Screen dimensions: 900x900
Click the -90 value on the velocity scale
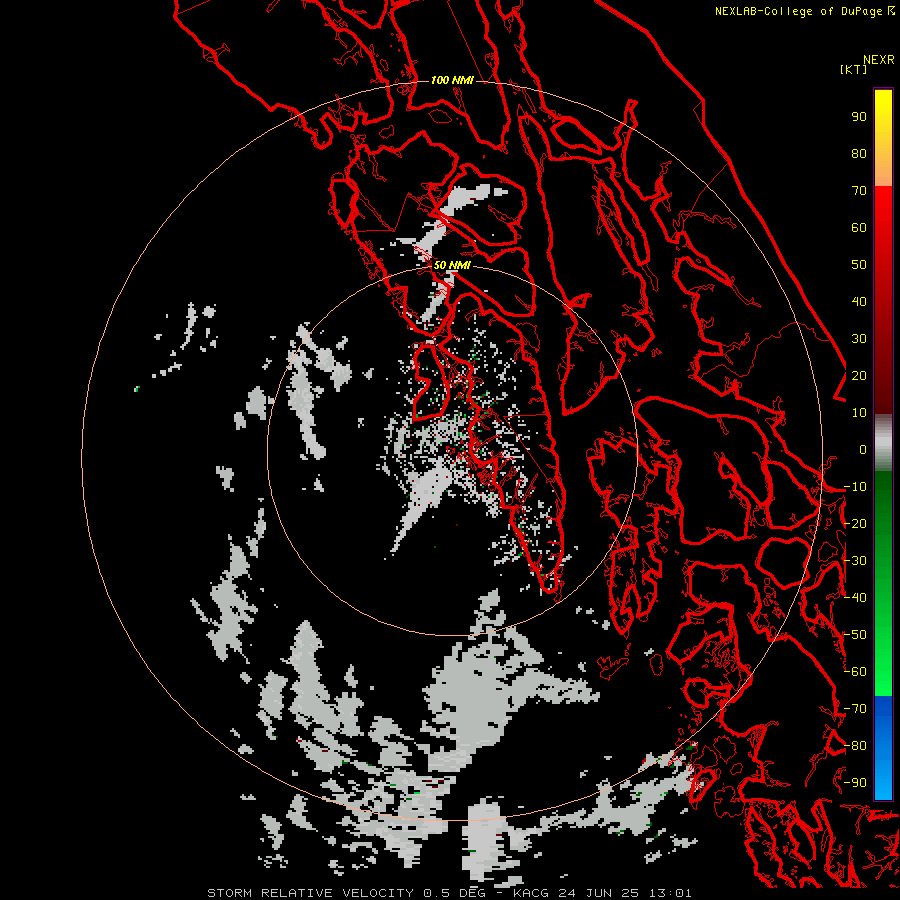[x=855, y=783]
